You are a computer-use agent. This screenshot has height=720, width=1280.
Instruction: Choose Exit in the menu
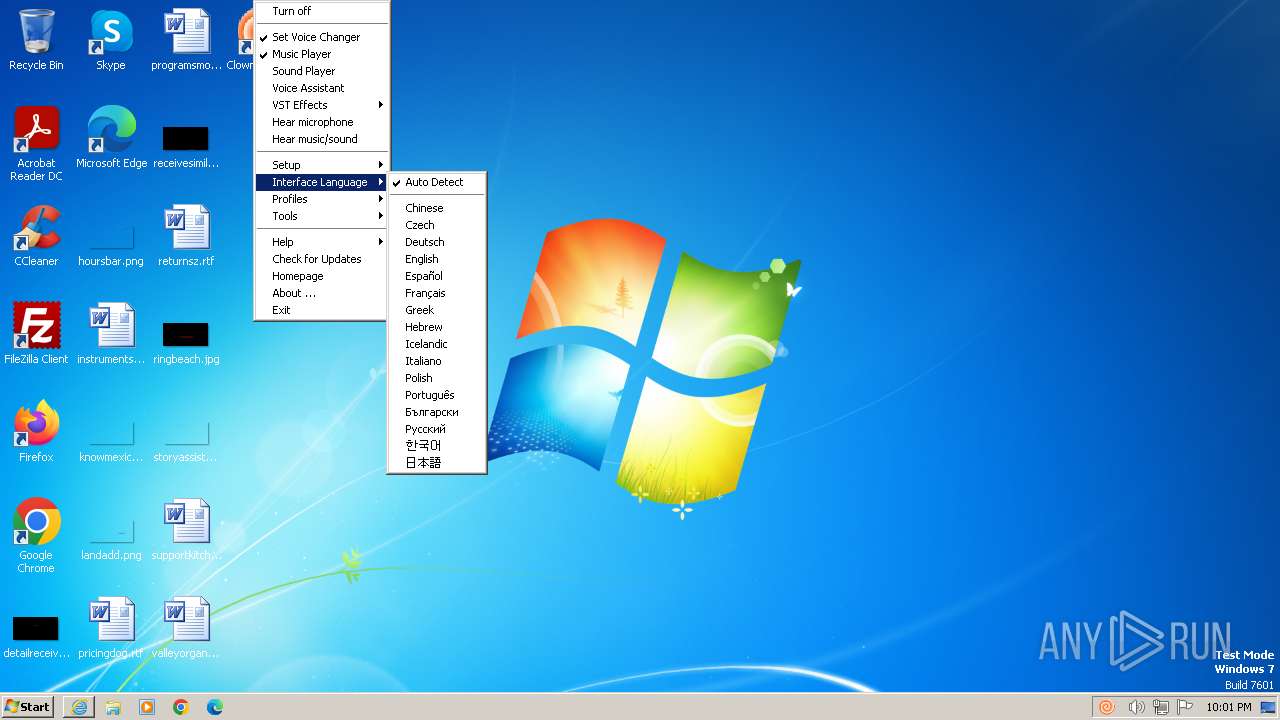click(321, 310)
